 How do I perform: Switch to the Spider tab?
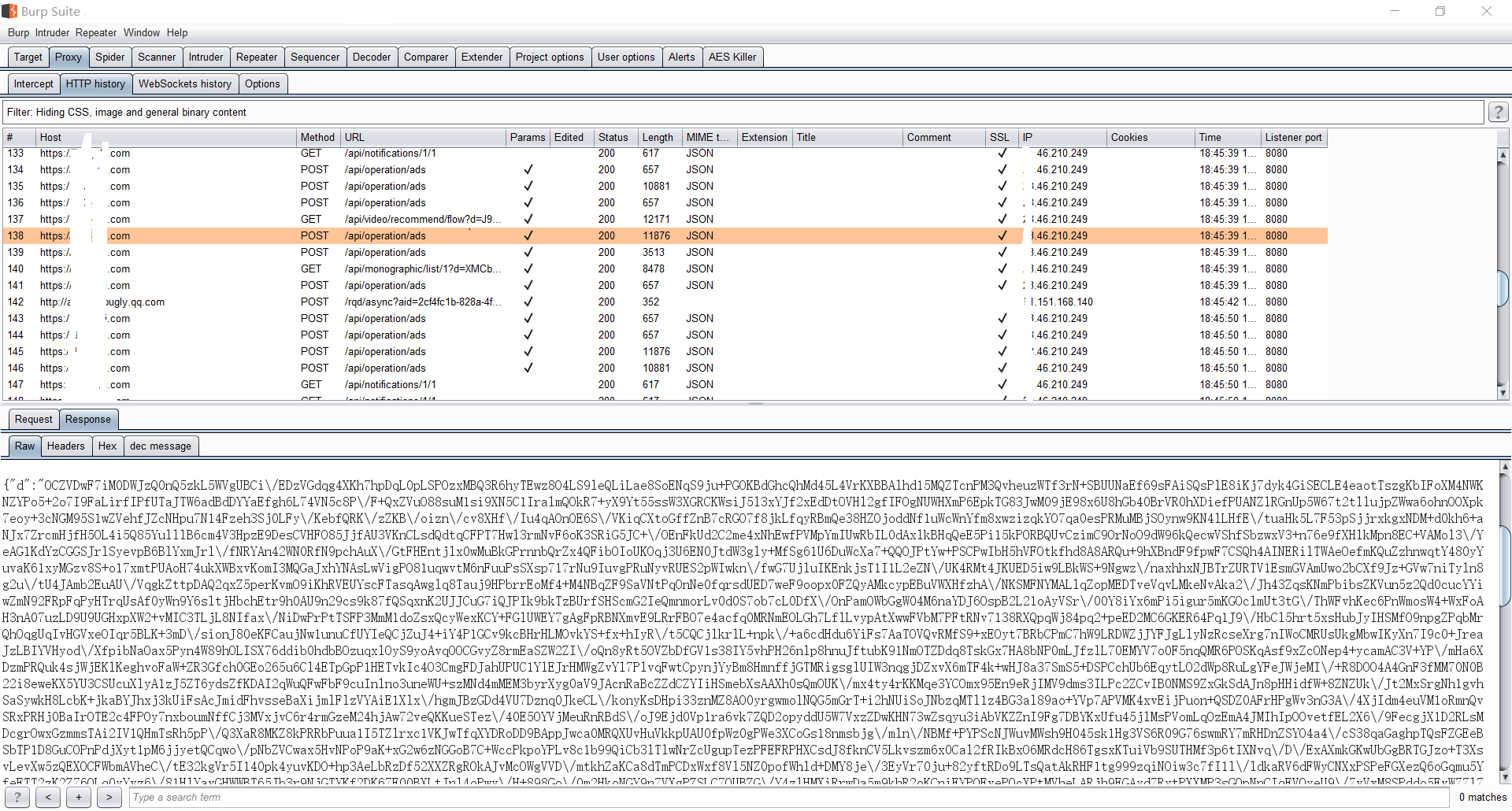pos(110,57)
